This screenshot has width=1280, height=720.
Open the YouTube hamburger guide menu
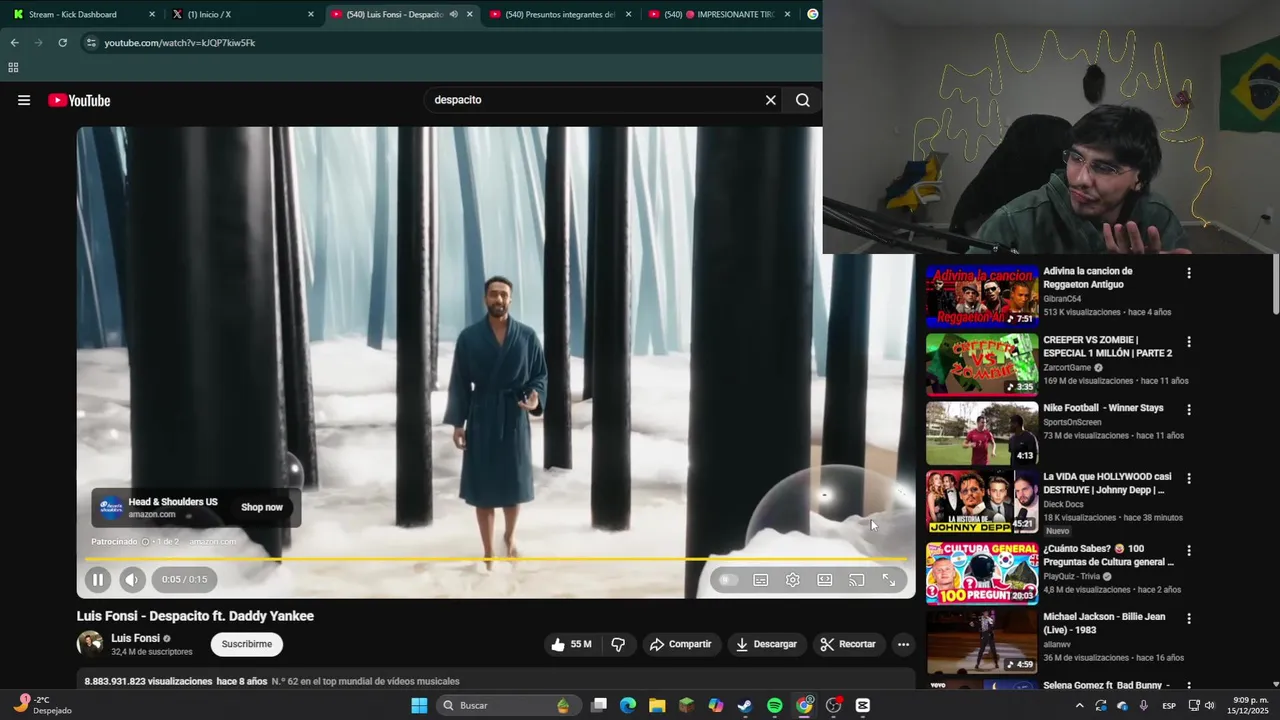[24, 100]
